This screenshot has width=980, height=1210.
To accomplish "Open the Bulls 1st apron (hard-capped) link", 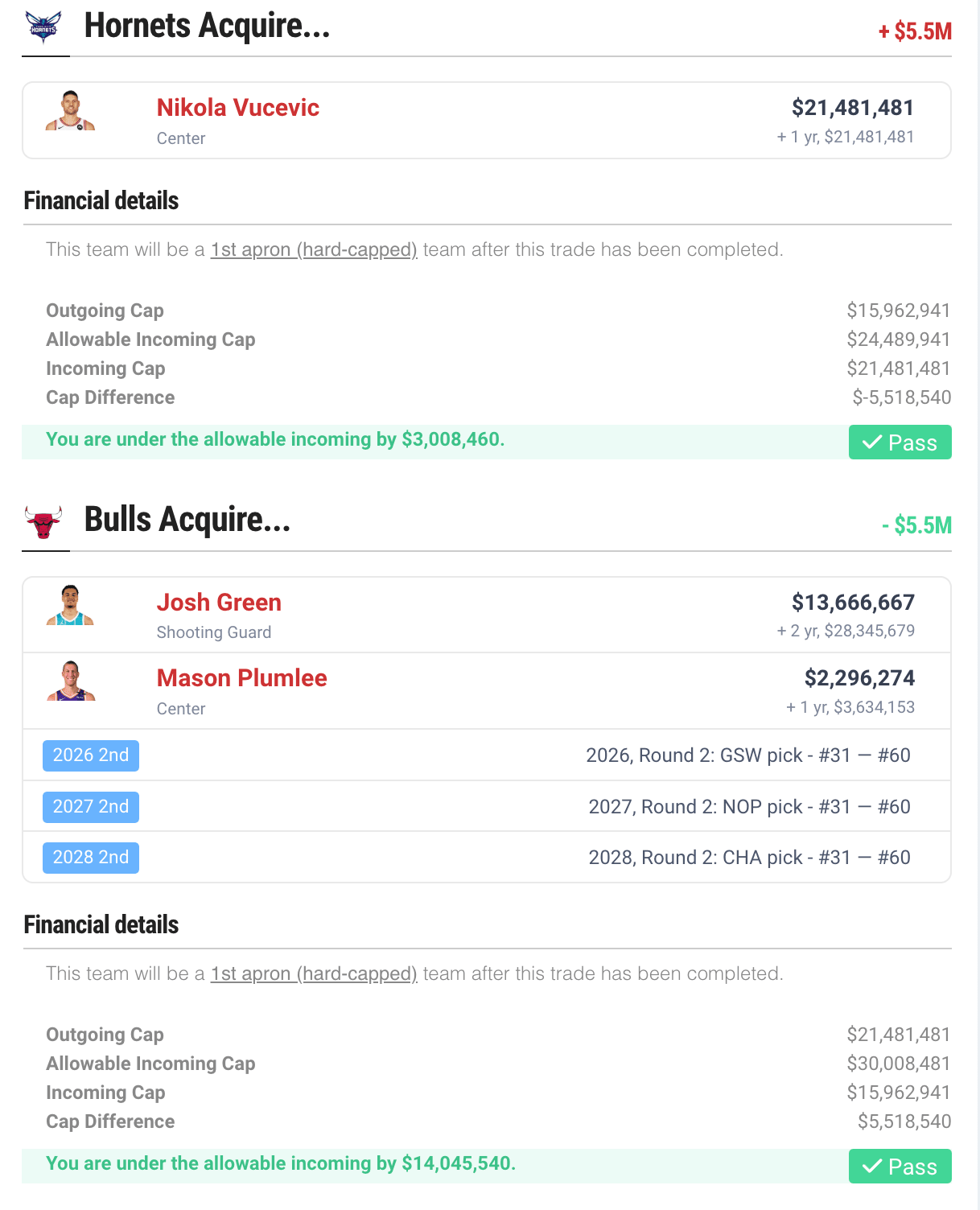I will 314,973.
